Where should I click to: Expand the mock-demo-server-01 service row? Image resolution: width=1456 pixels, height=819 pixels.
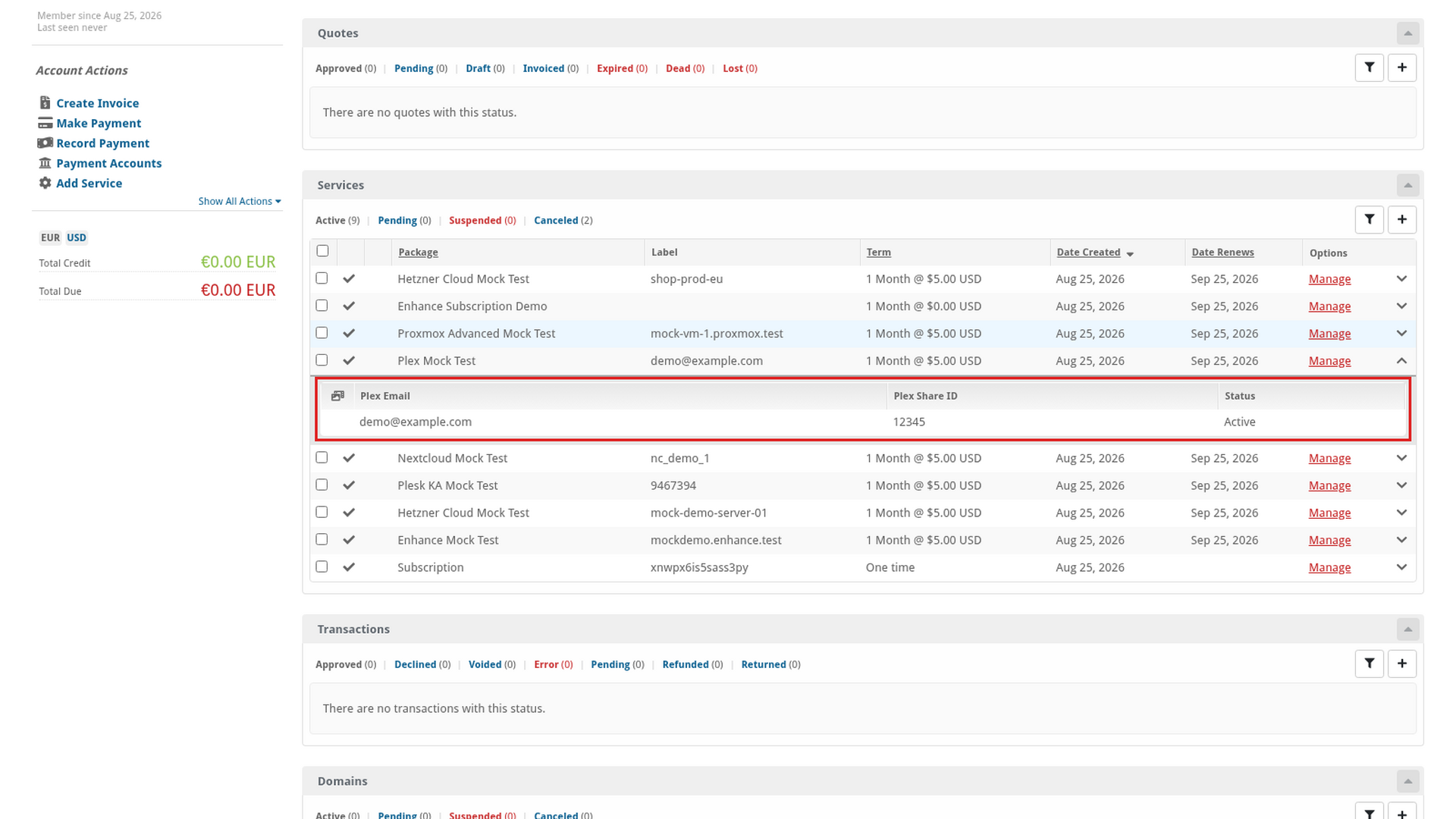pyautogui.click(x=1401, y=513)
